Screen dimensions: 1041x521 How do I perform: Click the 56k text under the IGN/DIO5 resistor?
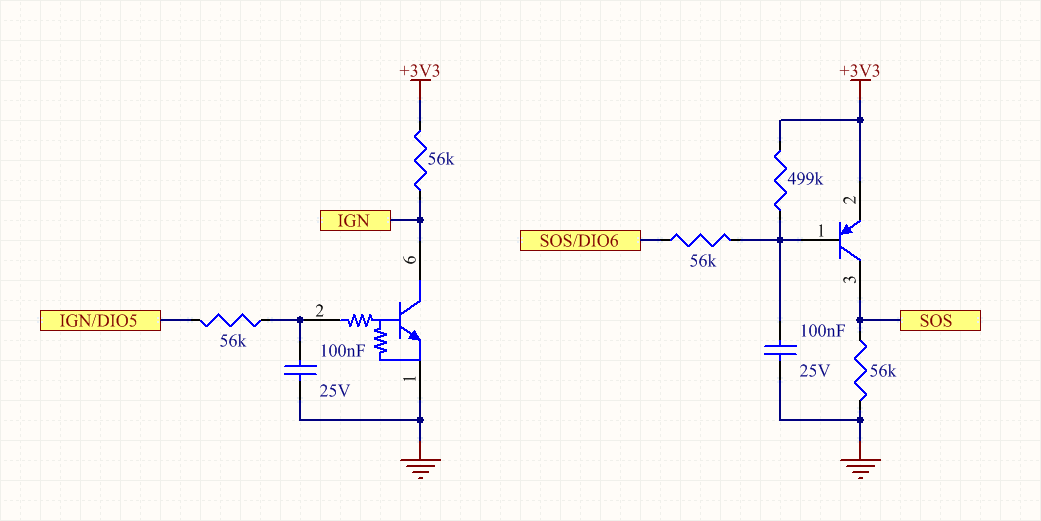234,341
